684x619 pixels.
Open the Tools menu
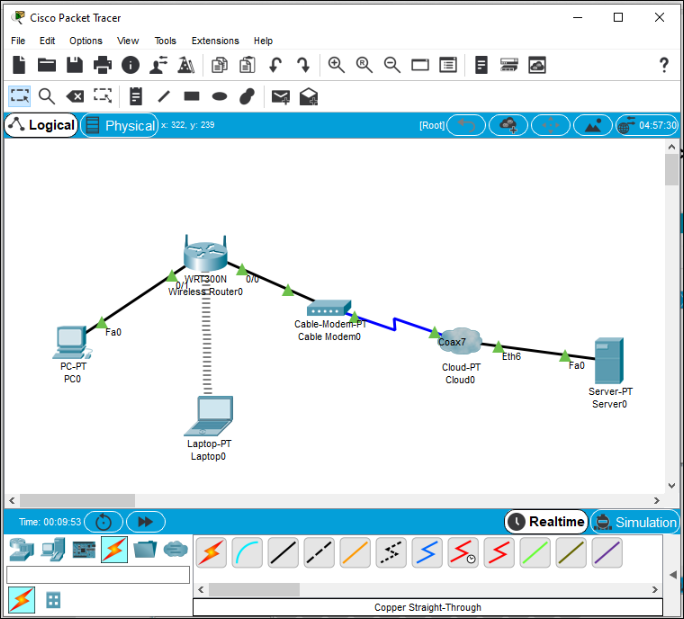pos(165,41)
